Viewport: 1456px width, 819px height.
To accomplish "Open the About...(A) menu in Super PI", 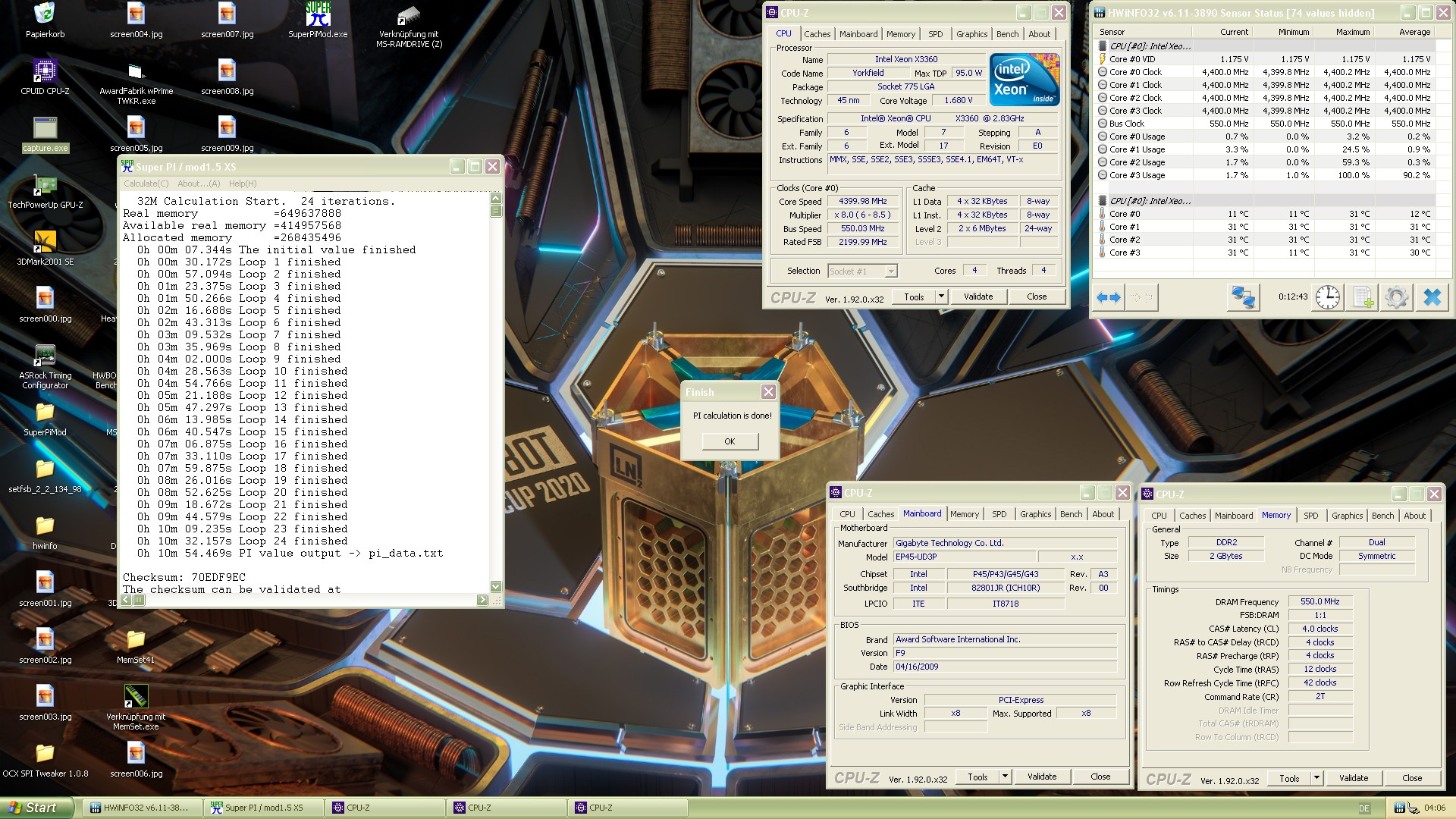I will click(x=199, y=184).
